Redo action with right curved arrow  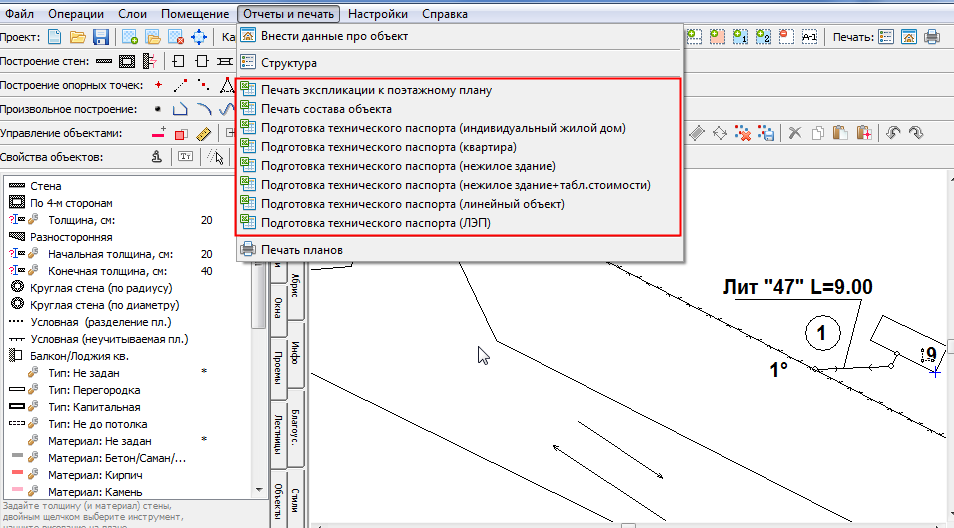(x=916, y=133)
